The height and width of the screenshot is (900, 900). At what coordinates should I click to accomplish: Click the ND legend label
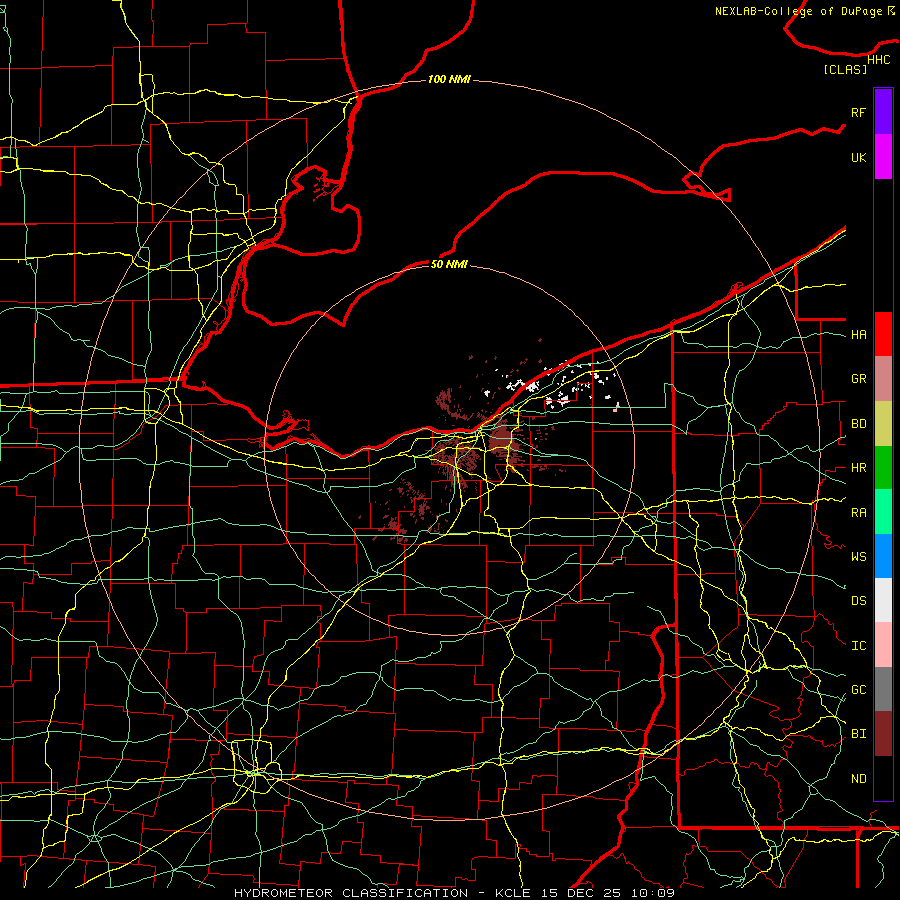tap(859, 778)
